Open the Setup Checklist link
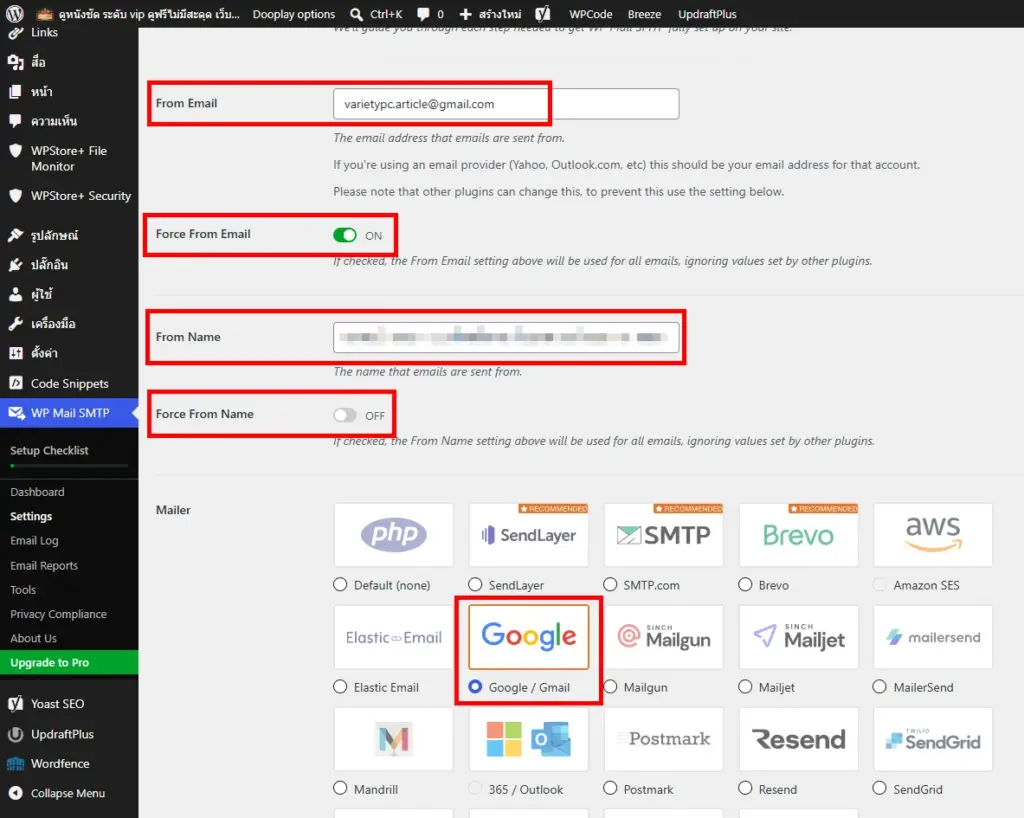The width and height of the screenshot is (1024, 818). pos(49,450)
